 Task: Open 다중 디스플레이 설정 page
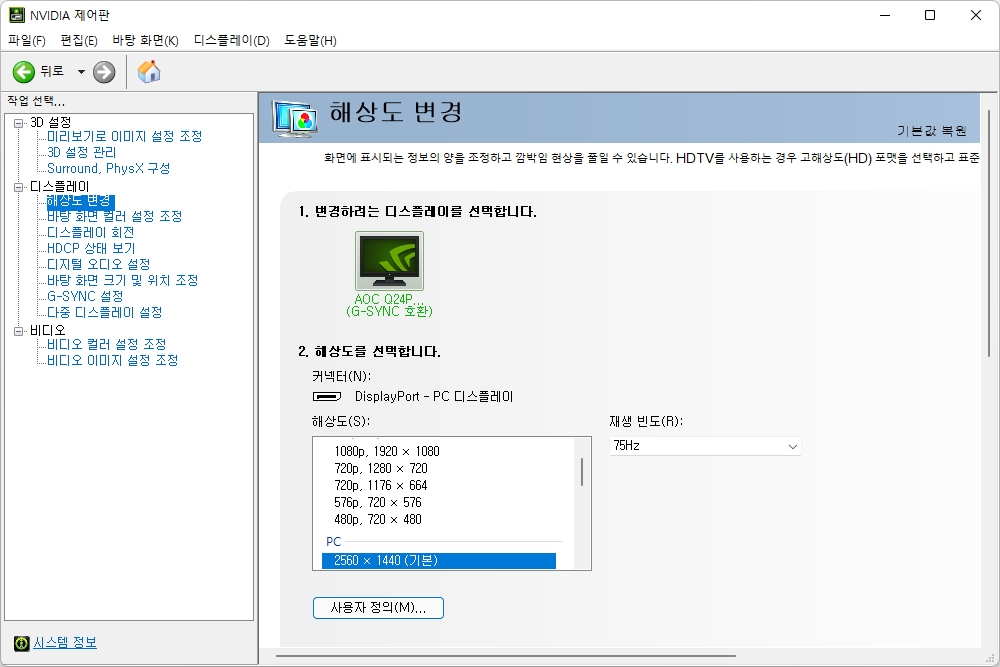(105, 312)
